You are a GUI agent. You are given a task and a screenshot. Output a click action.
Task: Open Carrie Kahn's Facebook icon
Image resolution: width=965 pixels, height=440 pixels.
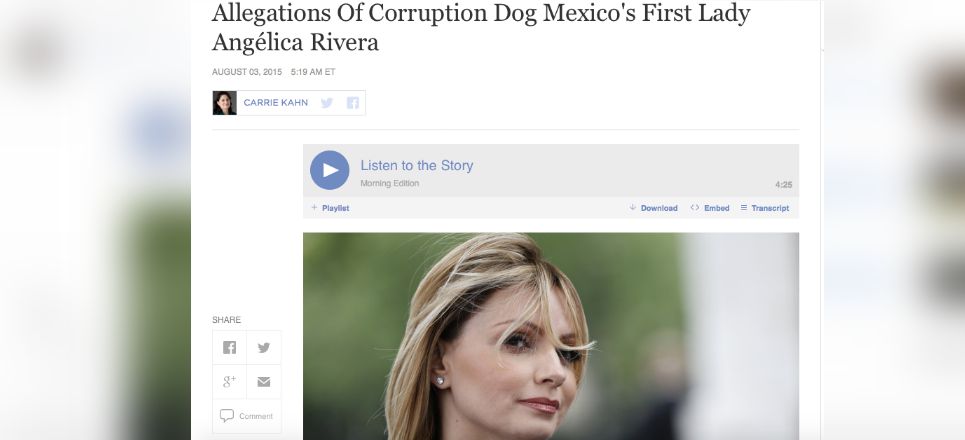(353, 103)
